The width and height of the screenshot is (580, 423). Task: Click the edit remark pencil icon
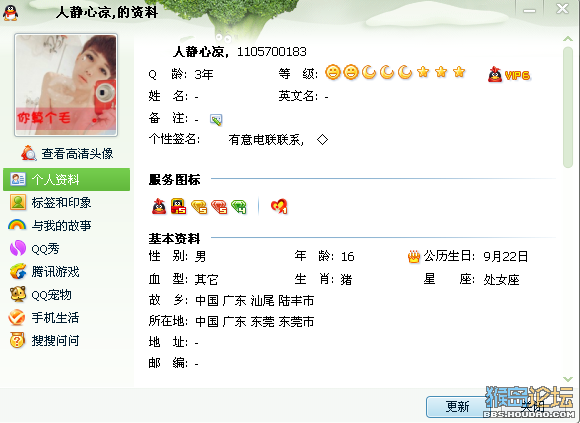pyautogui.click(x=216, y=119)
